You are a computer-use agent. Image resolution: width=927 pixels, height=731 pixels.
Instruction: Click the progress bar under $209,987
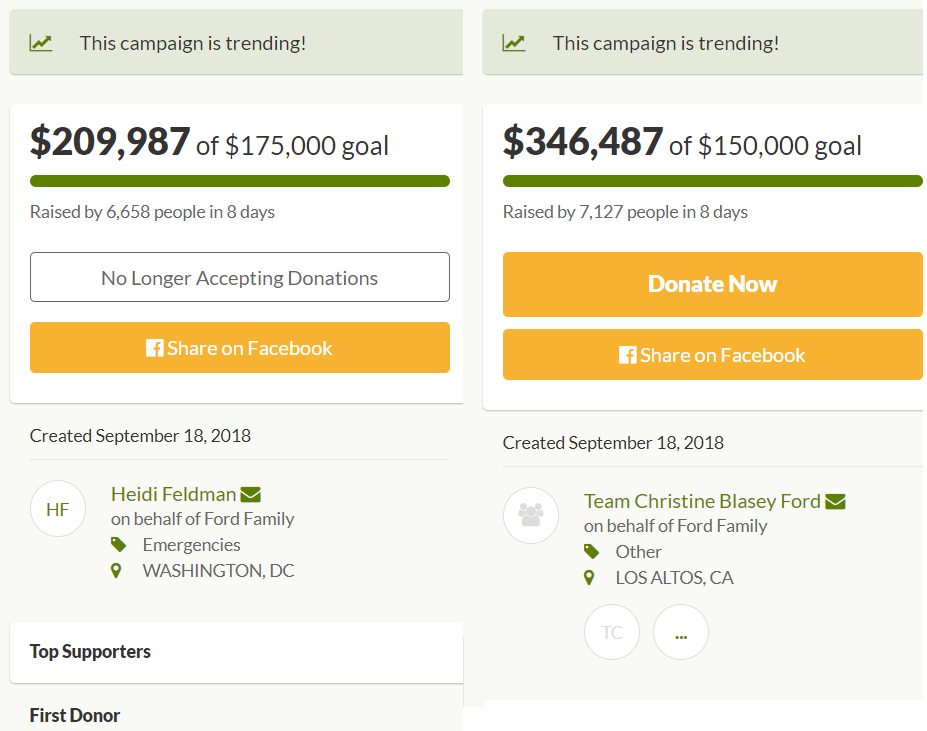[x=240, y=181]
